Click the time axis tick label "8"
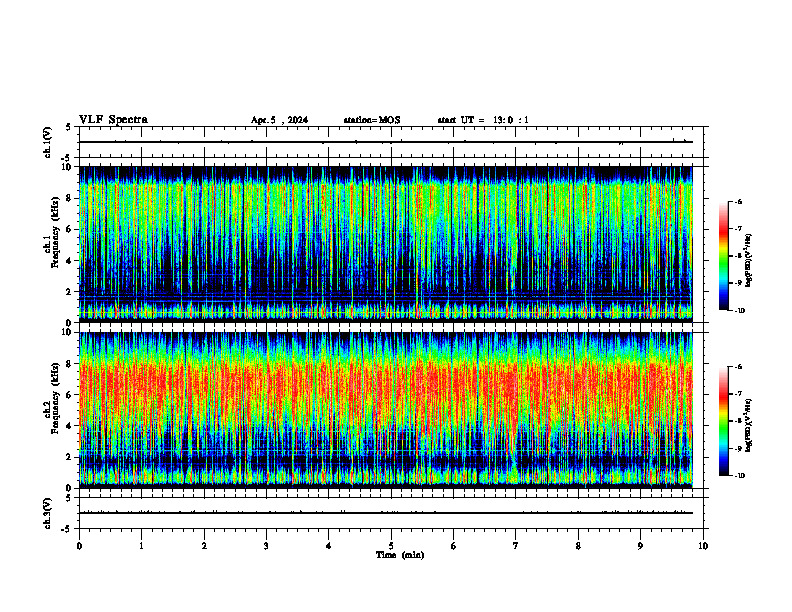 [x=578, y=546]
